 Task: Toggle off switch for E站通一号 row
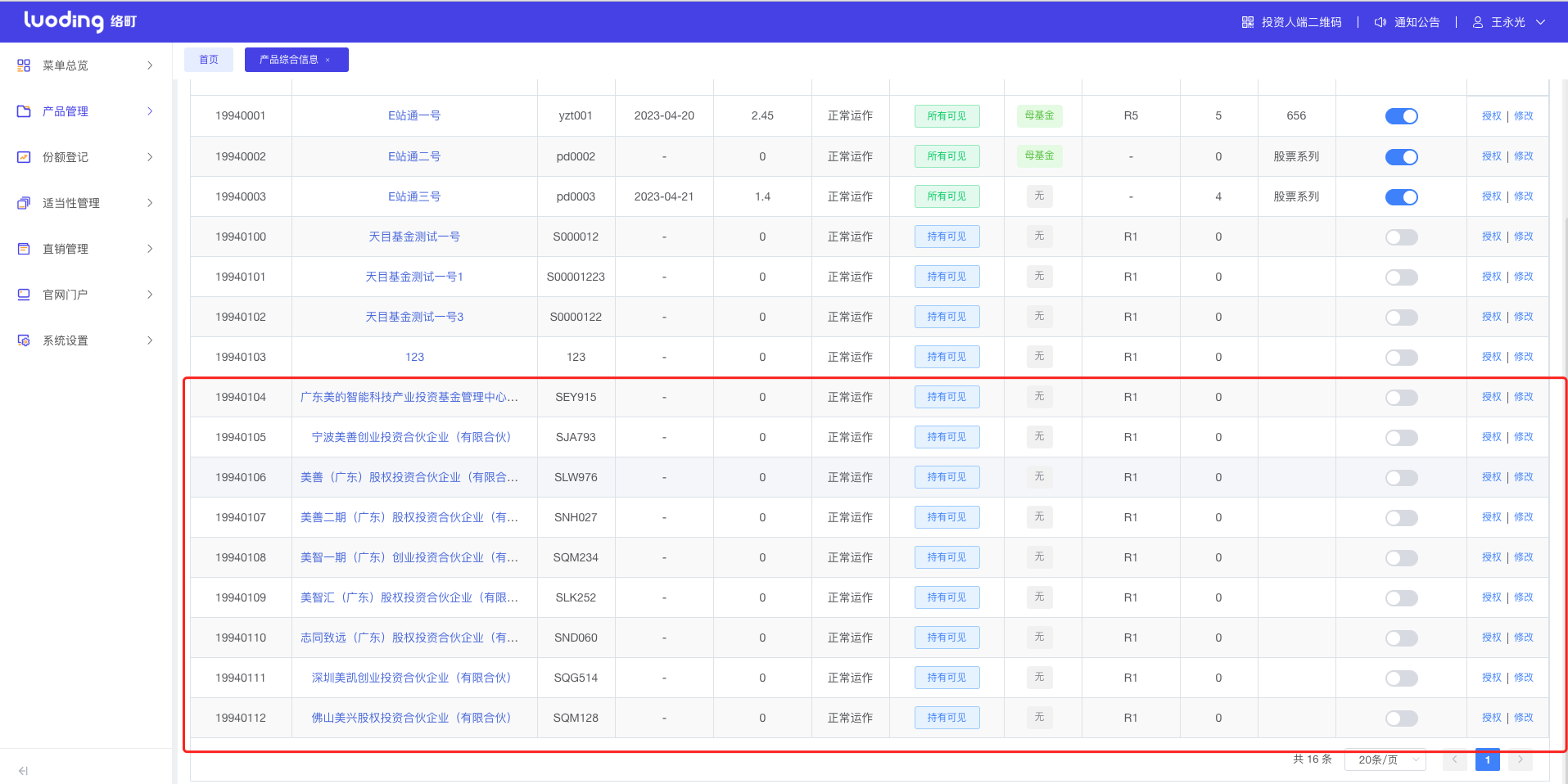click(x=1402, y=116)
